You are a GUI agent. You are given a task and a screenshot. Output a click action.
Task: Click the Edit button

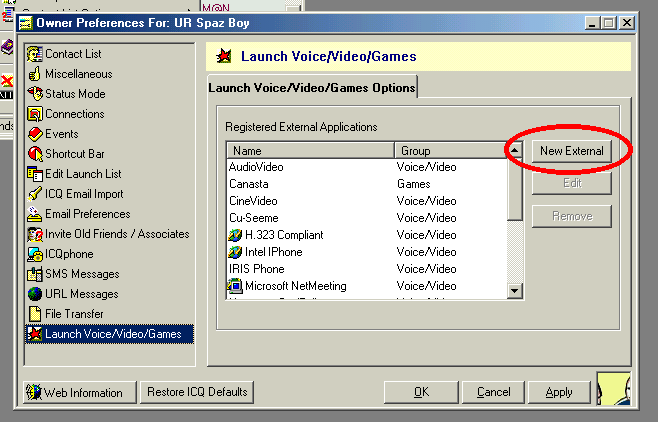(x=572, y=183)
